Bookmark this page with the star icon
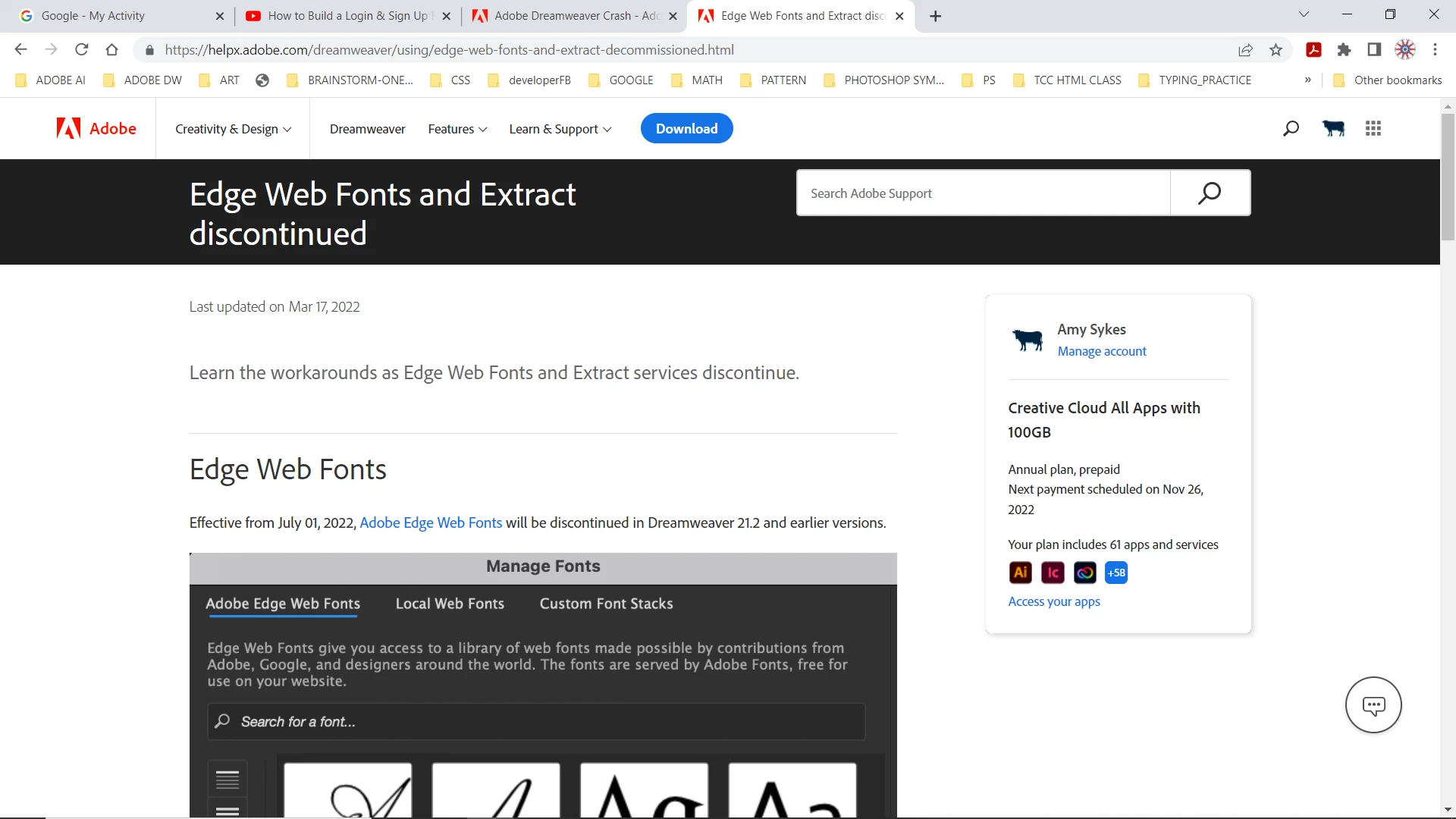Viewport: 1456px width, 819px height. [x=1276, y=50]
